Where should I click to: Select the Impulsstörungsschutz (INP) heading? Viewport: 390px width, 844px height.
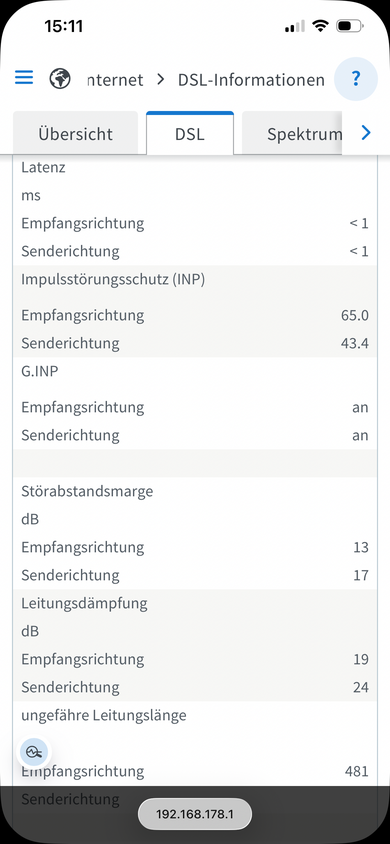(x=113, y=279)
